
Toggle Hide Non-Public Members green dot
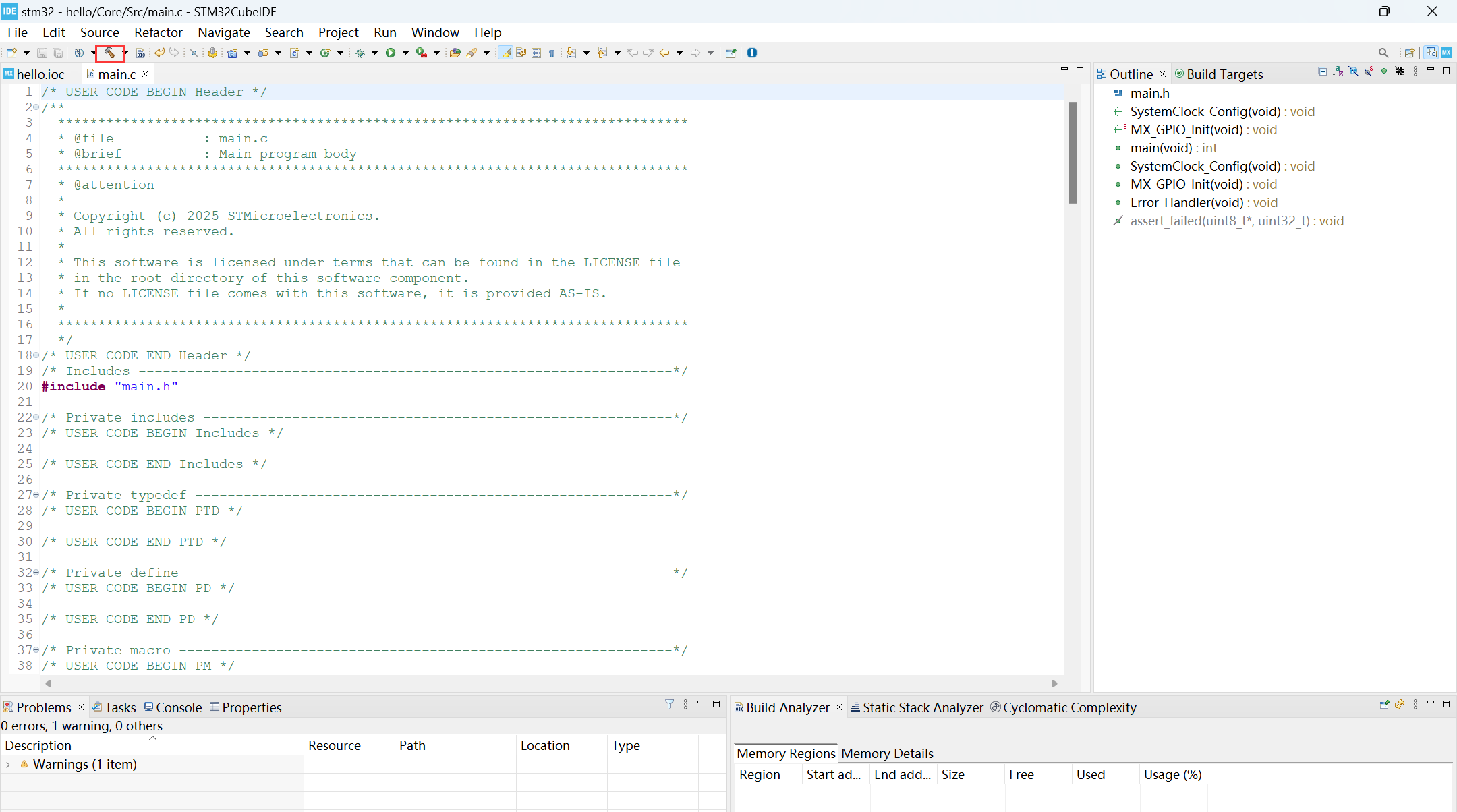point(1384,71)
